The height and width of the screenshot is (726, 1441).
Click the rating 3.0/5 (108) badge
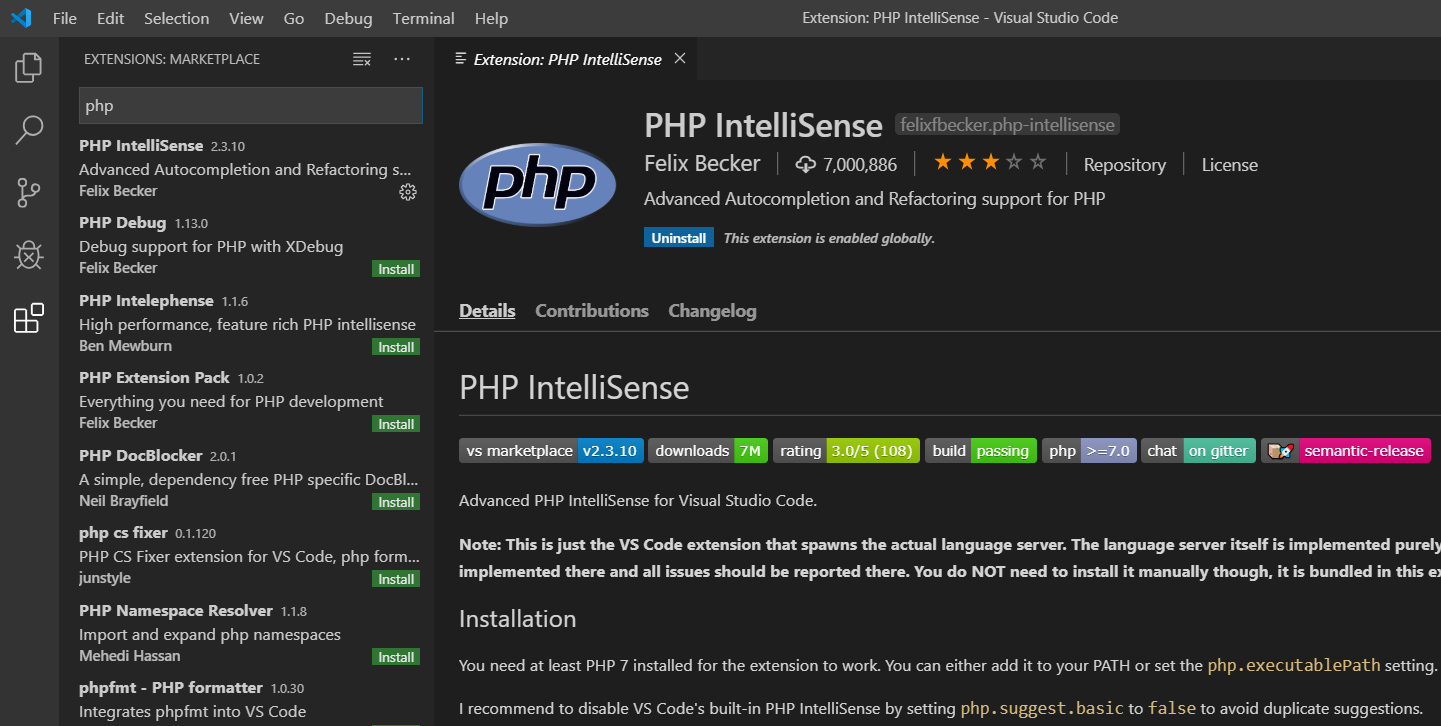[846, 451]
